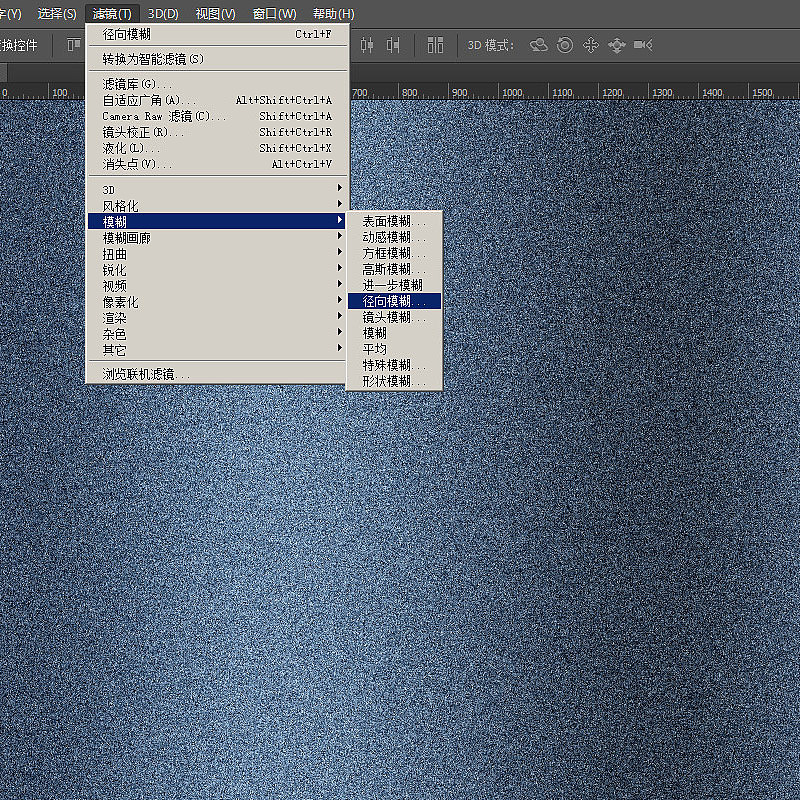Viewport: 800px width, 800px height.
Task: Open Camera Raw 滤镜(C)...
Action: point(217,116)
